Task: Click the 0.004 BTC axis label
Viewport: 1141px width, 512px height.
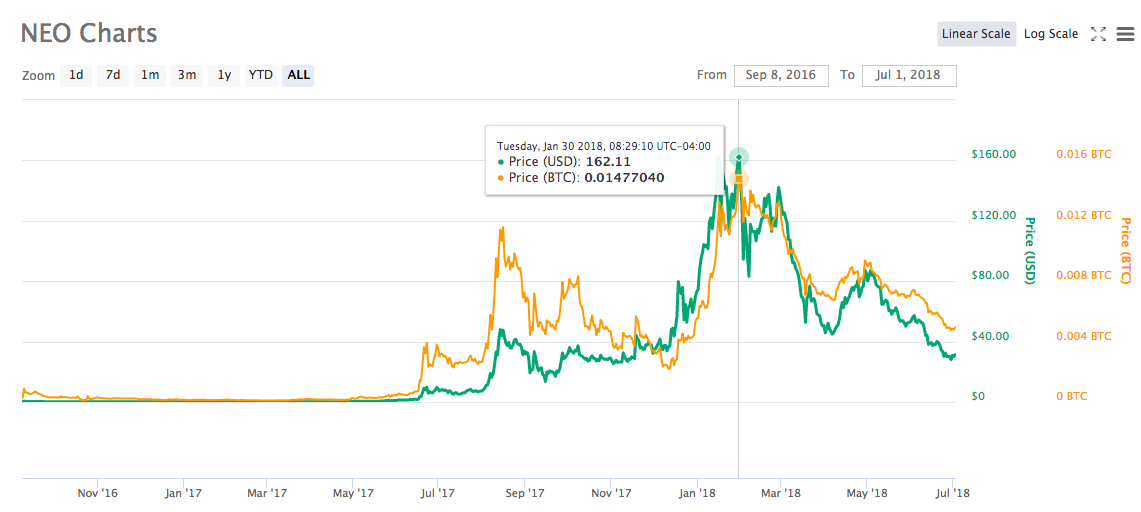Action: click(x=1084, y=336)
